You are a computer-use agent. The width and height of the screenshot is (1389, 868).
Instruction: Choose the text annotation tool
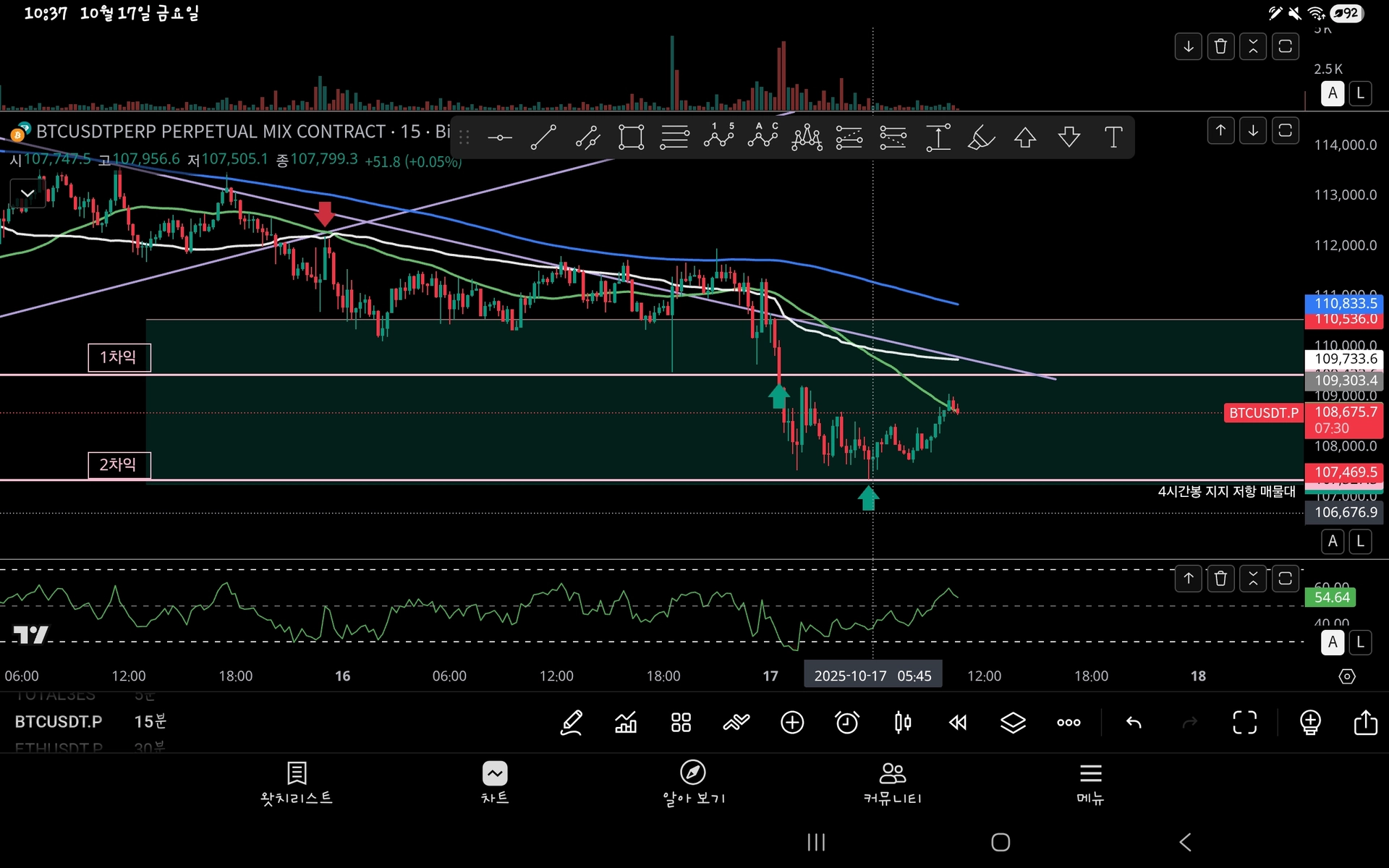1113,137
